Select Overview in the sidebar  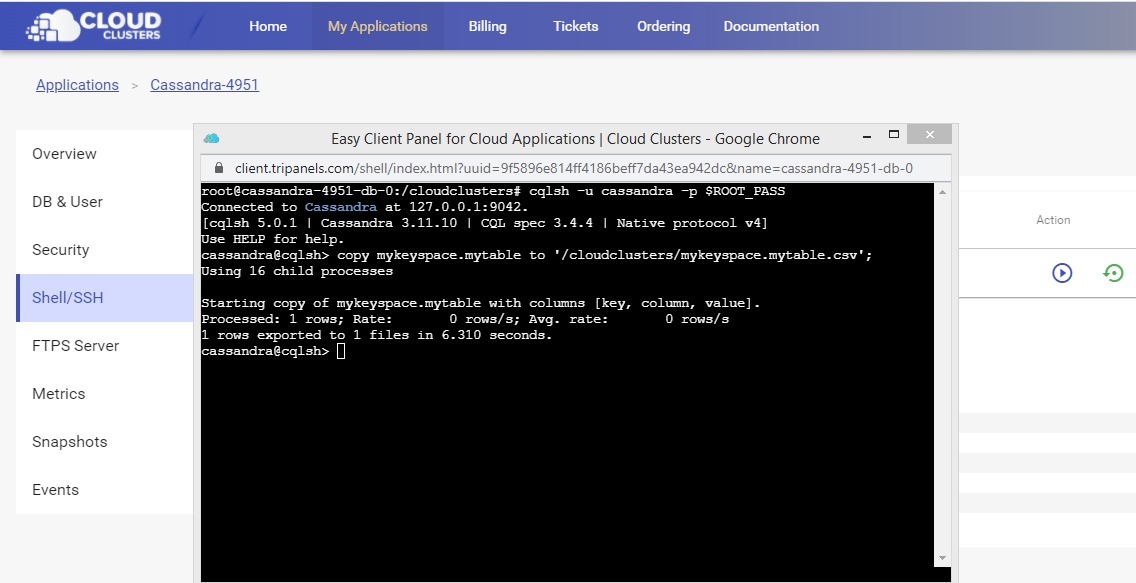click(104, 154)
